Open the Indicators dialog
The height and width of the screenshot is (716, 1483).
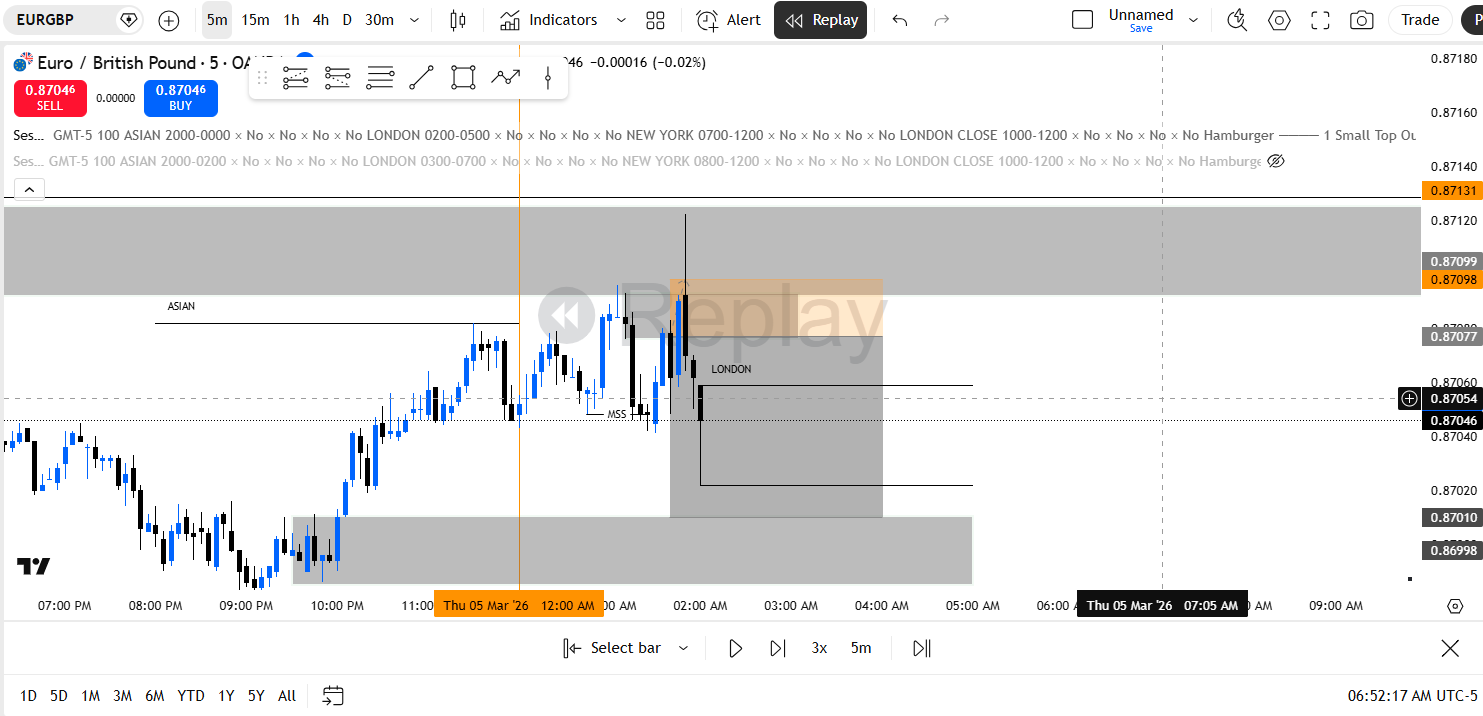[549, 20]
